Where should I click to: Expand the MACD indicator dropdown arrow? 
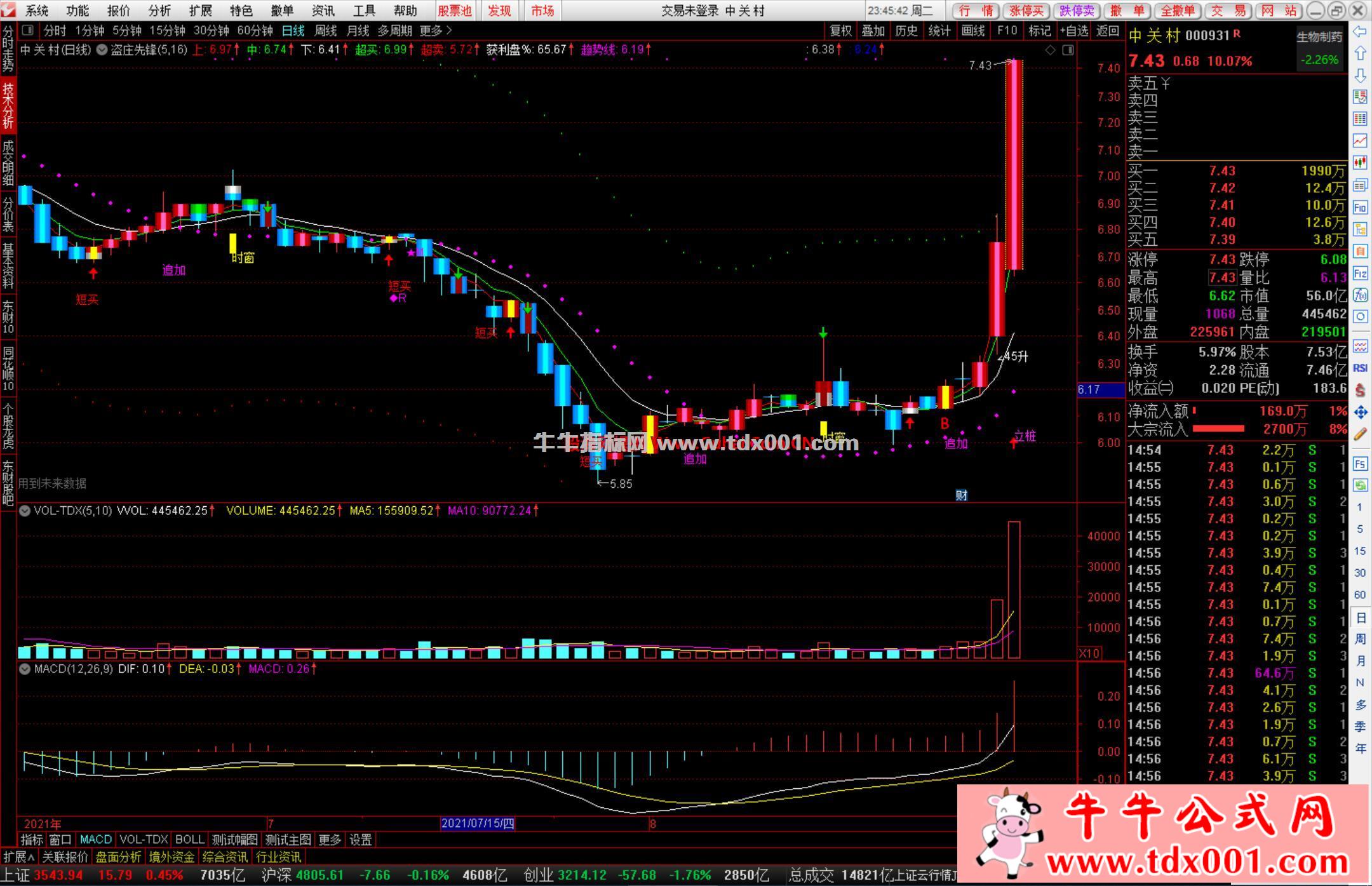[25, 669]
